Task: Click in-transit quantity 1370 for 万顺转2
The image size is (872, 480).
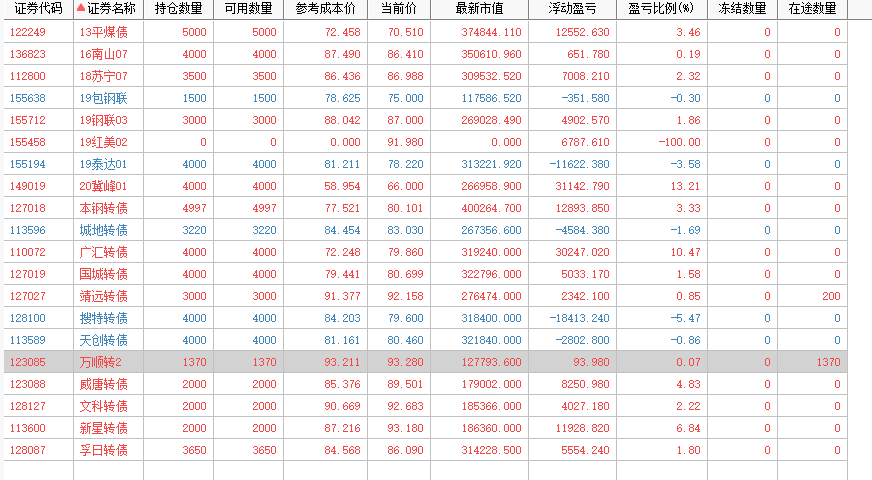Action: pos(829,362)
